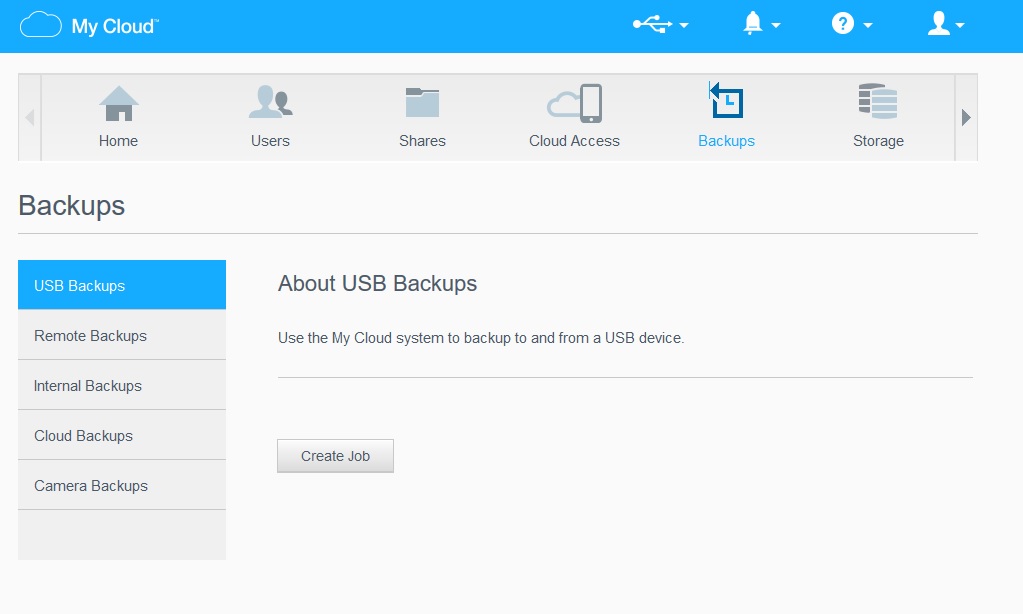The height and width of the screenshot is (614, 1023).
Task: Click the Storage label in navigation
Action: [x=878, y=141]
